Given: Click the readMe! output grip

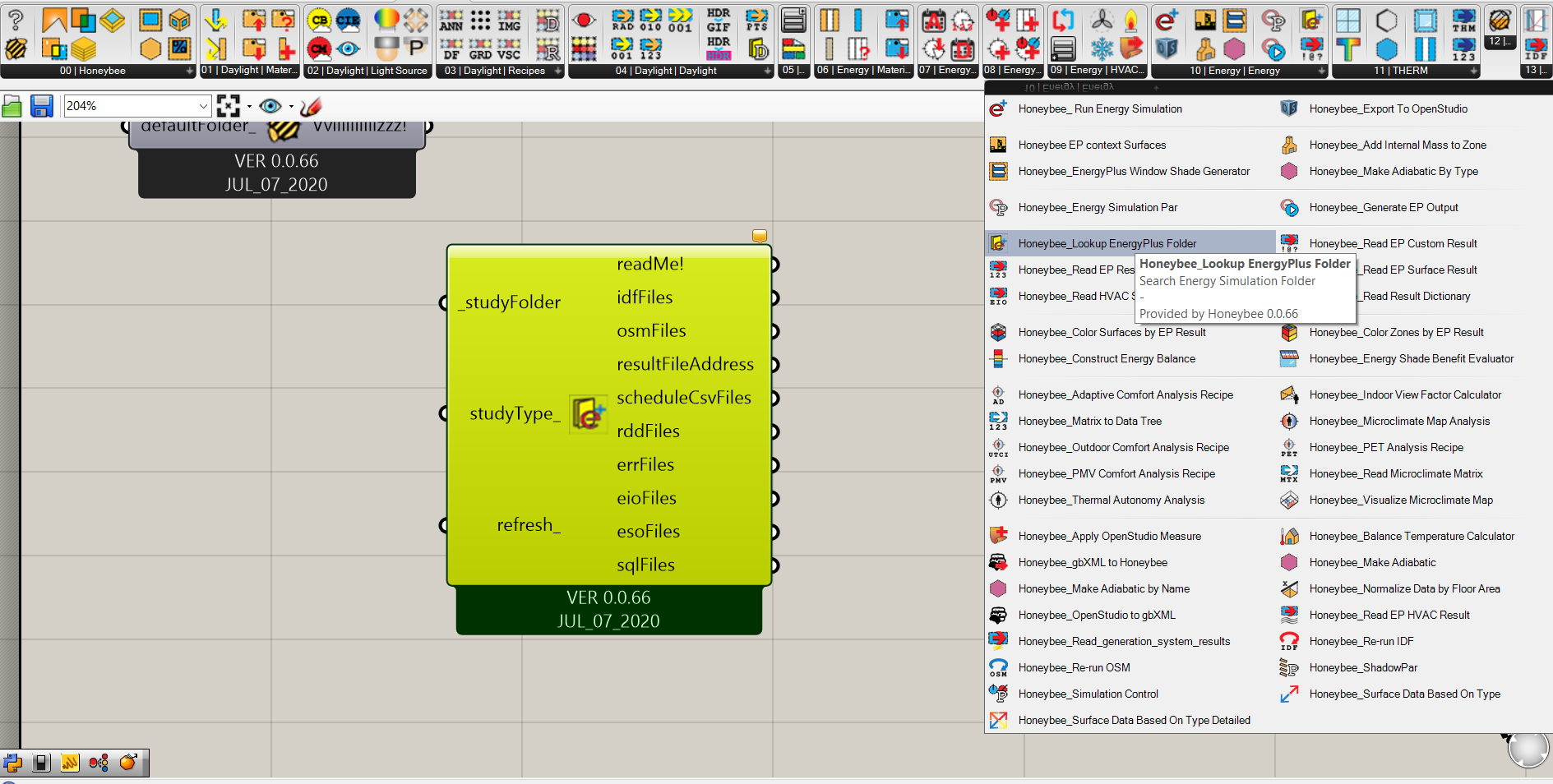Looking at the screenshot, I should (x=774, y=264).
